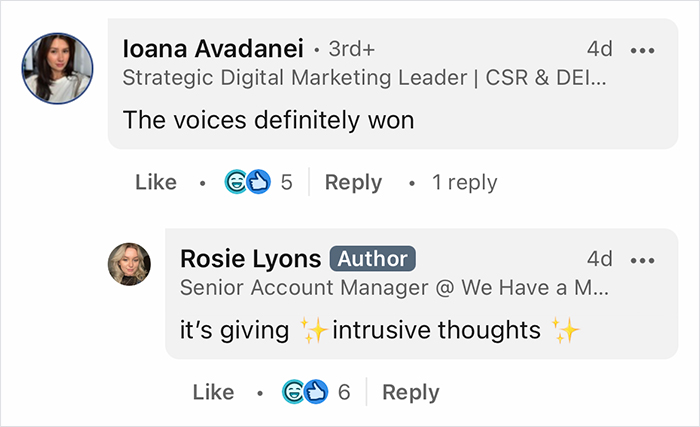
Task: Reply to Ioana Avadanei's comment
Action: tap(353, 182)
